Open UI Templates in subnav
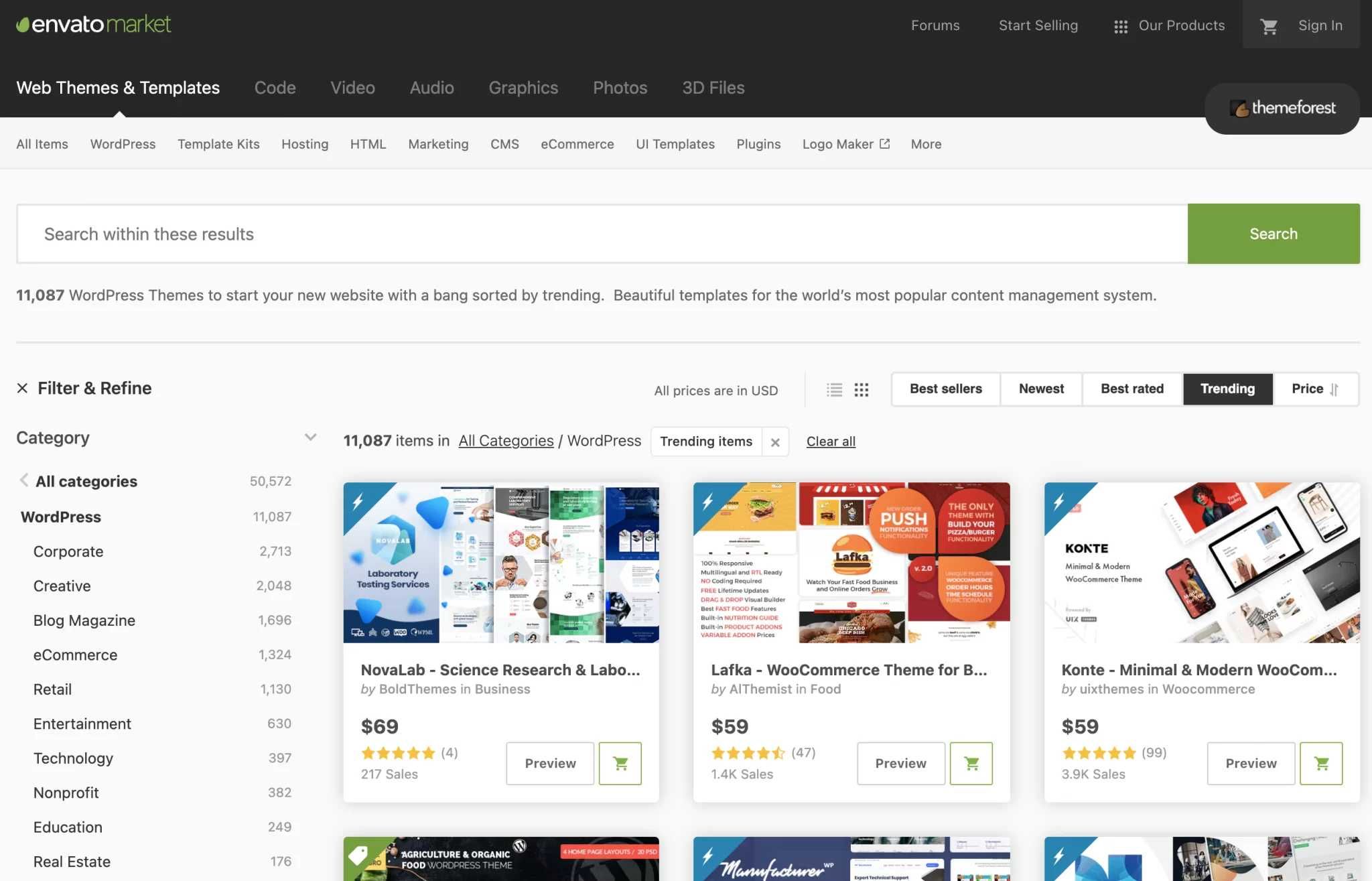 [x=675, y=144]
